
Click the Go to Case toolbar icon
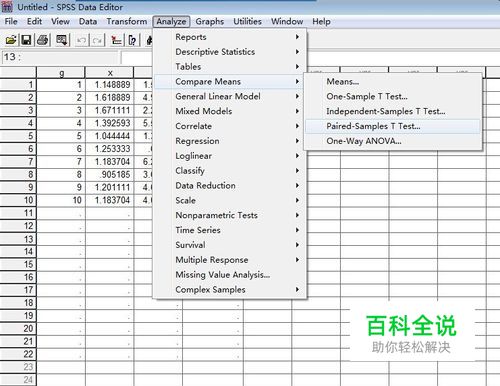(x=116, y=40)
